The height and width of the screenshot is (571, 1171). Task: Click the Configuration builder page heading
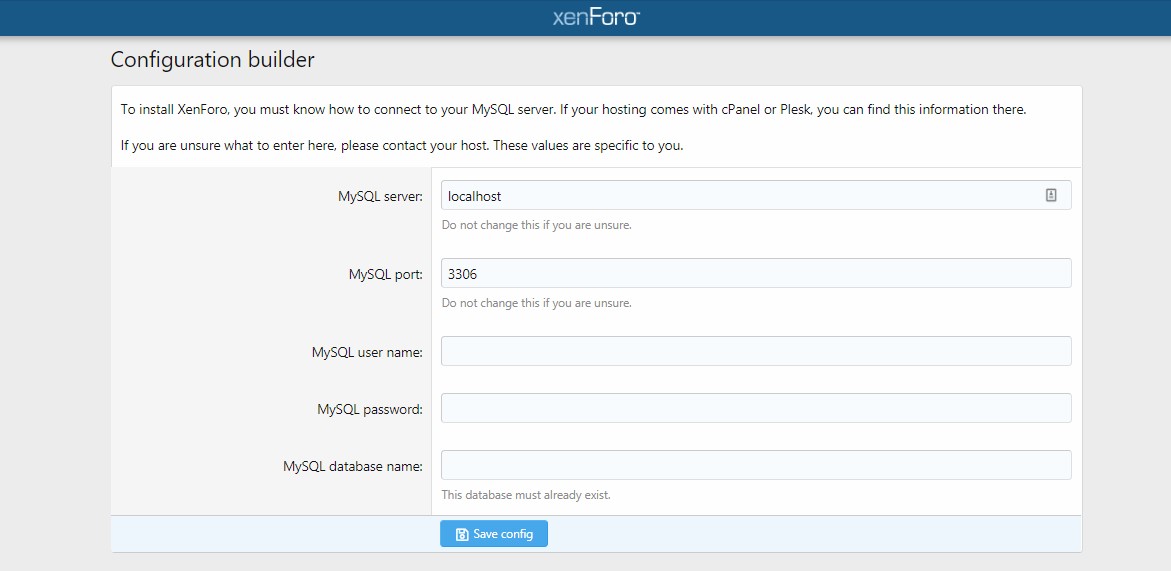click(x=213, y=60)
